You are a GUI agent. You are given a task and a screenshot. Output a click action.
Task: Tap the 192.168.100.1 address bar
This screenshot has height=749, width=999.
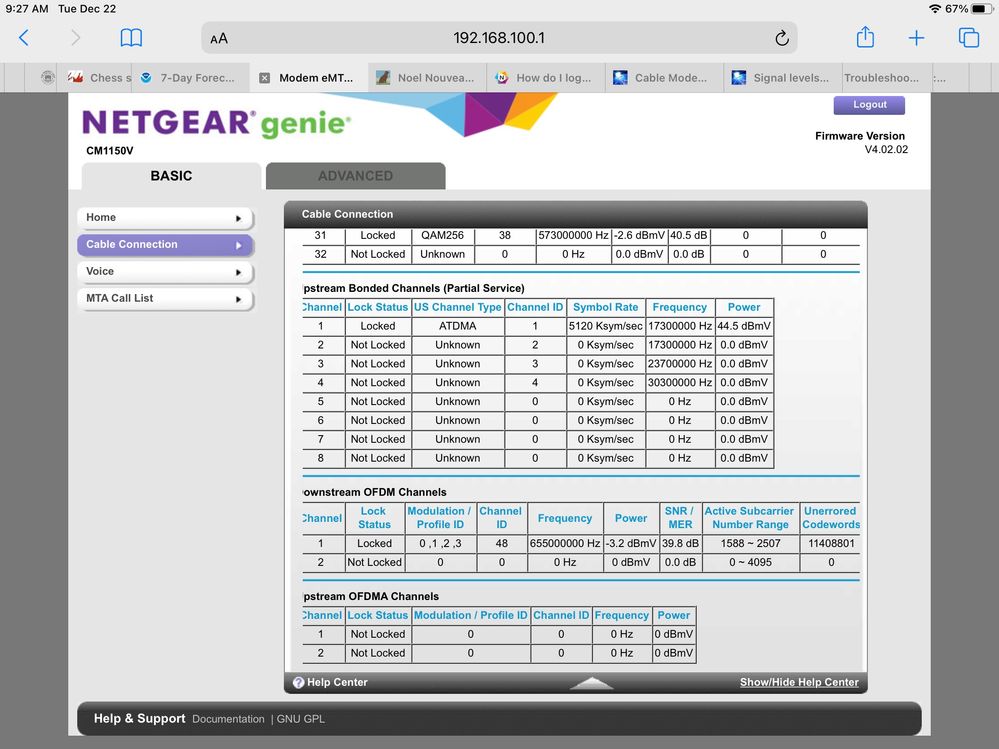498,38
